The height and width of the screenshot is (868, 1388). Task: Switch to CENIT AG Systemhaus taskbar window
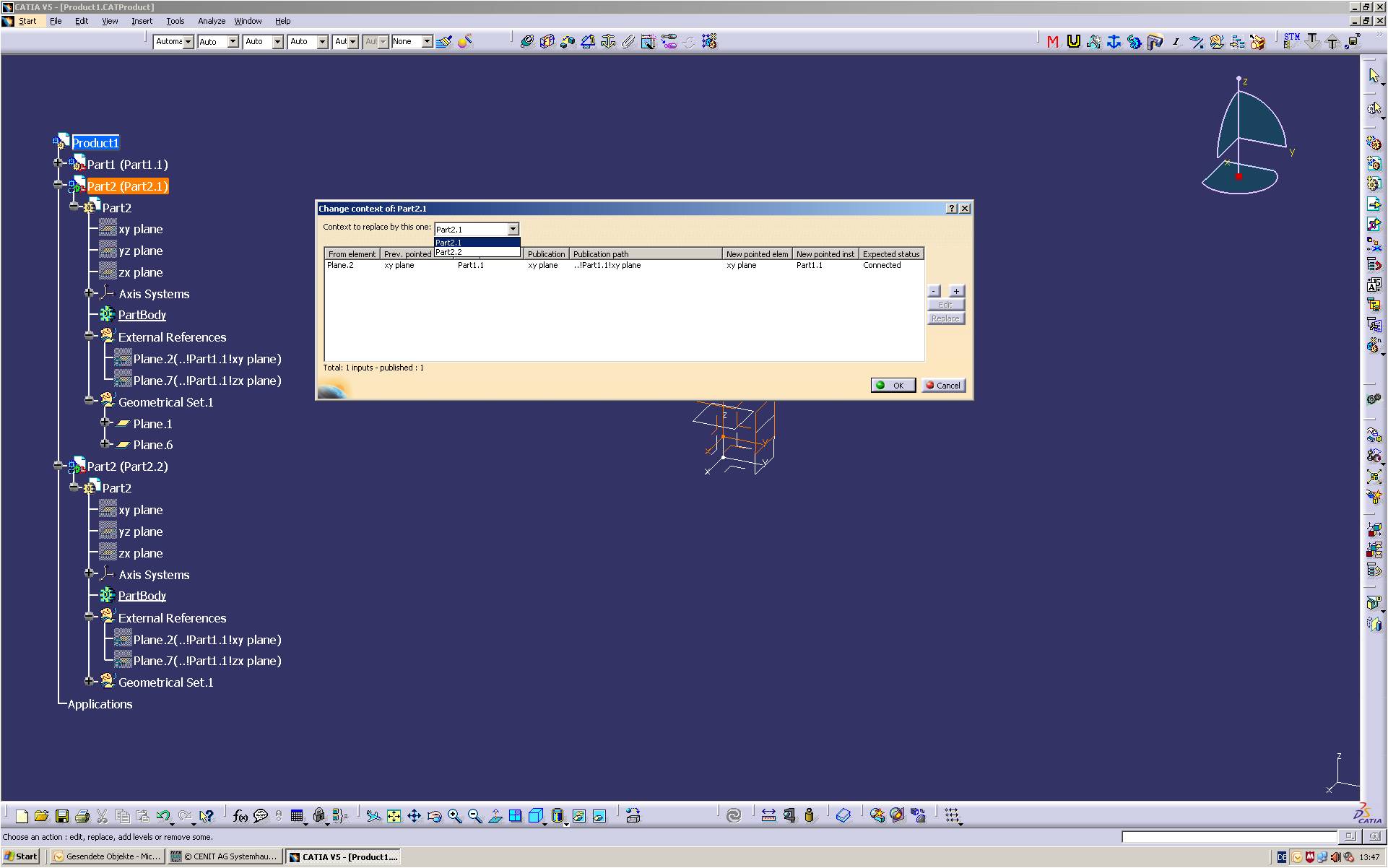[x=225, y=856]
